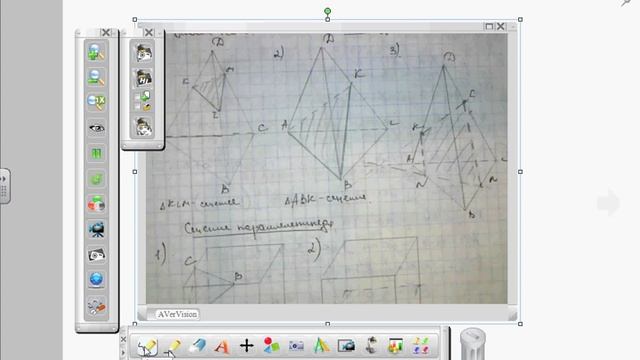Open settings with the wrench tools icon

pyautogui.click(x=96, y=306)
